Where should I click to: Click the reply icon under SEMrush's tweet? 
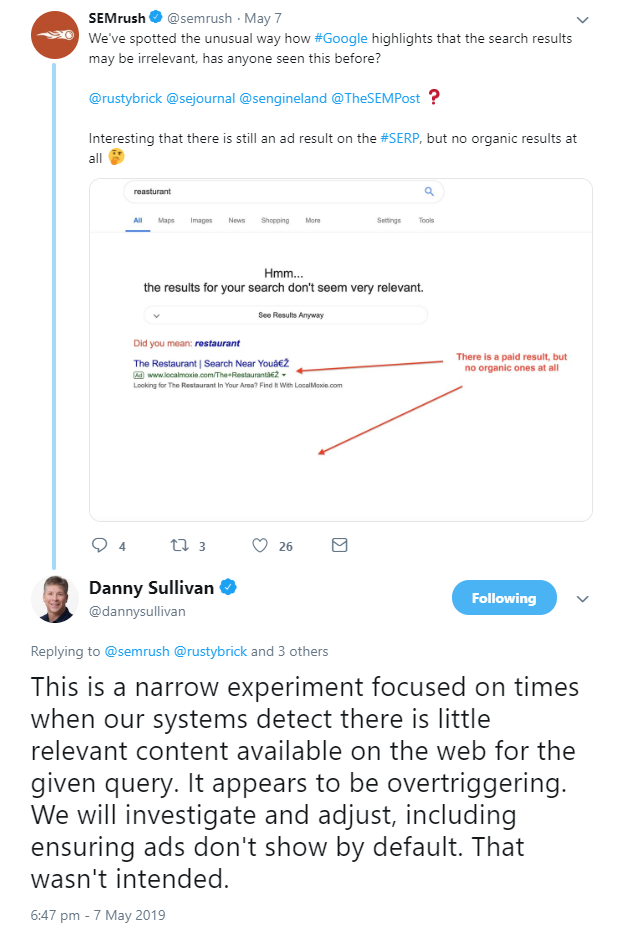coord(99,545)
